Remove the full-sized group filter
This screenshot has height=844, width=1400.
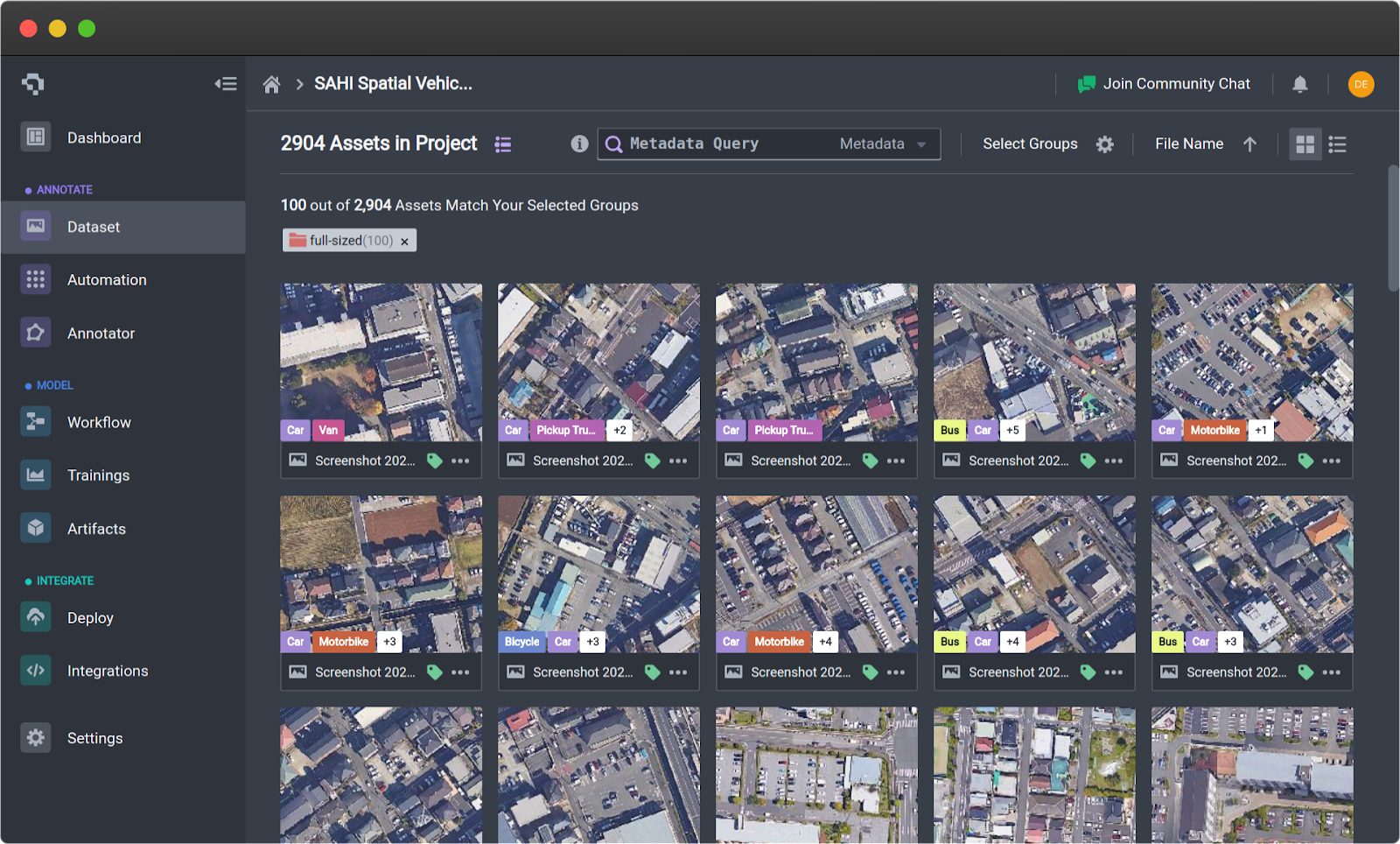pyautogui.click(x=404, y=242)
